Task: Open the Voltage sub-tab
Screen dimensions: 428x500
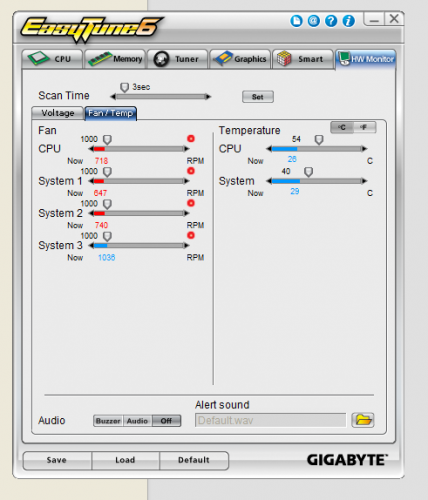Action: [x=57, y=113]
